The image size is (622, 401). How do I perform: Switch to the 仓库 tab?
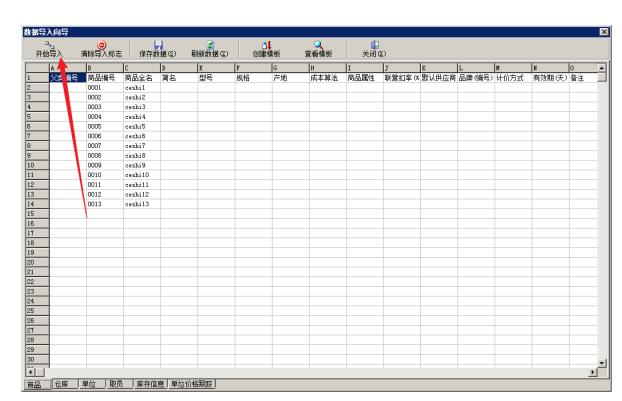(x=64, y=384)
